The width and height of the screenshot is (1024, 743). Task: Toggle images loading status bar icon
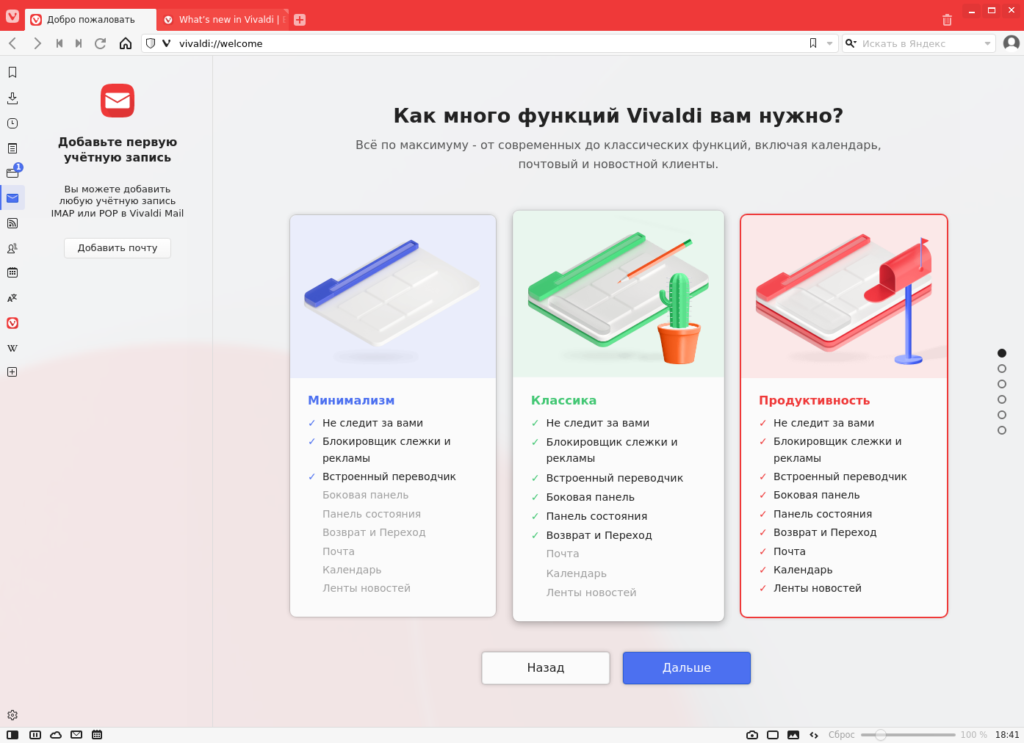pos(793,735)
